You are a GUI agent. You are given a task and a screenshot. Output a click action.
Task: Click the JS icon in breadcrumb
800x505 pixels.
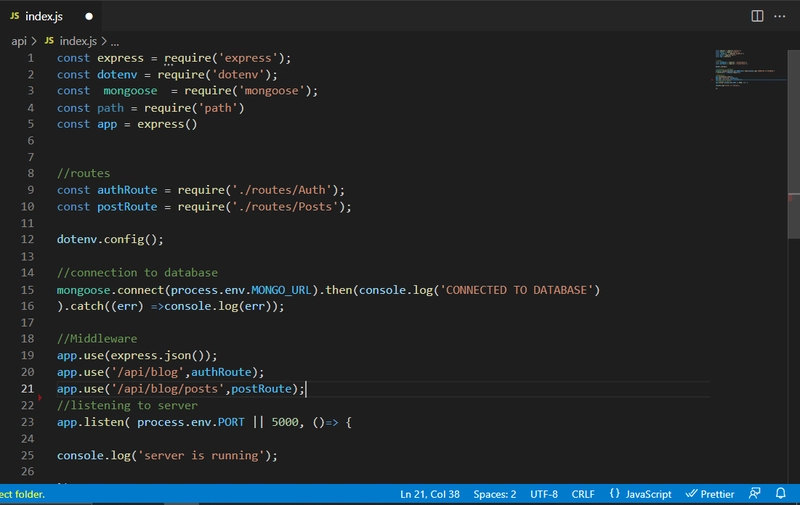click(49, 40)
